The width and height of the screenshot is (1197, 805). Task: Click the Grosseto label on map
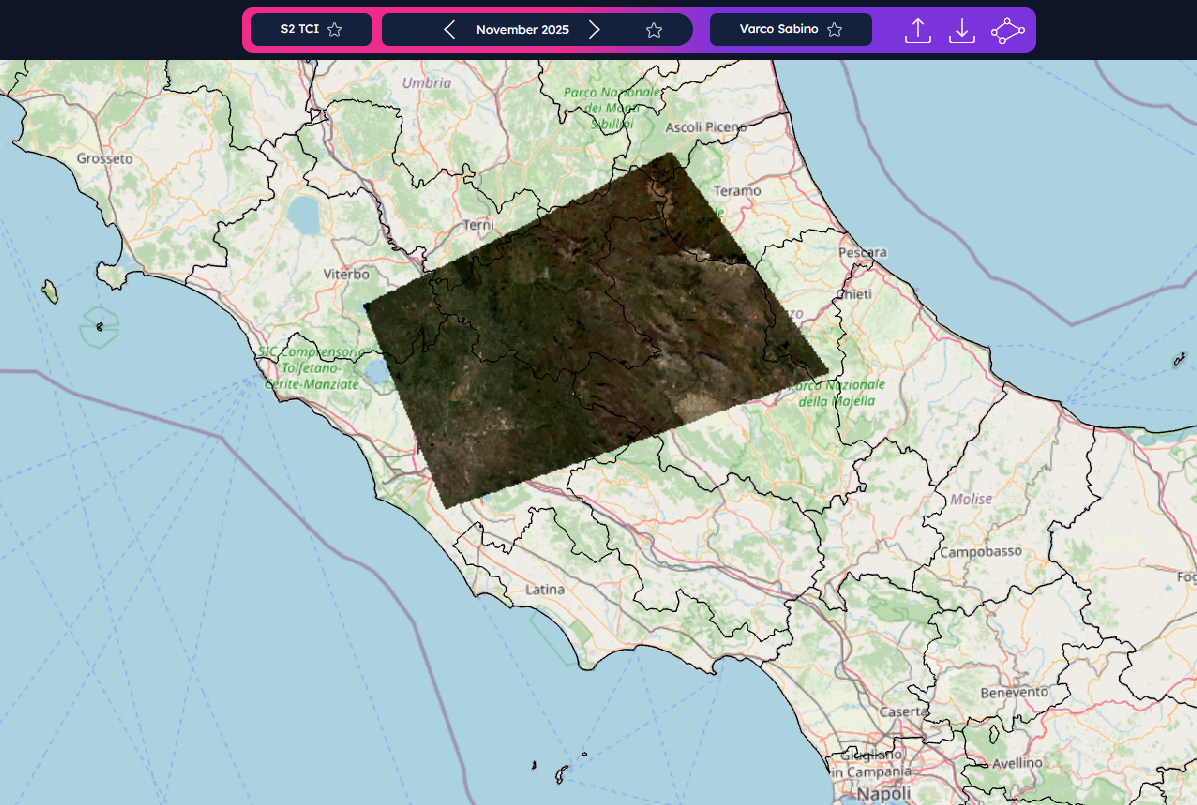pyautogui.click(x=104, y=159)
